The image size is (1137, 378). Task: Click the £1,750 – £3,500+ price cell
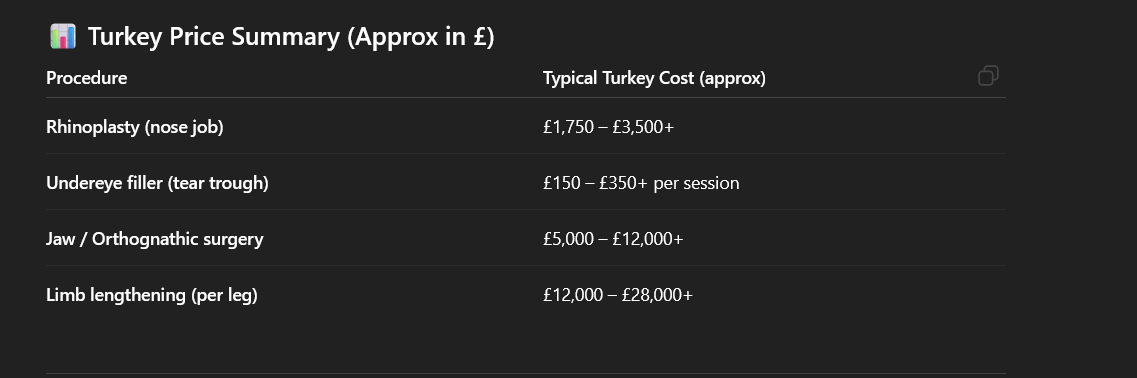(x=608, y=127)
